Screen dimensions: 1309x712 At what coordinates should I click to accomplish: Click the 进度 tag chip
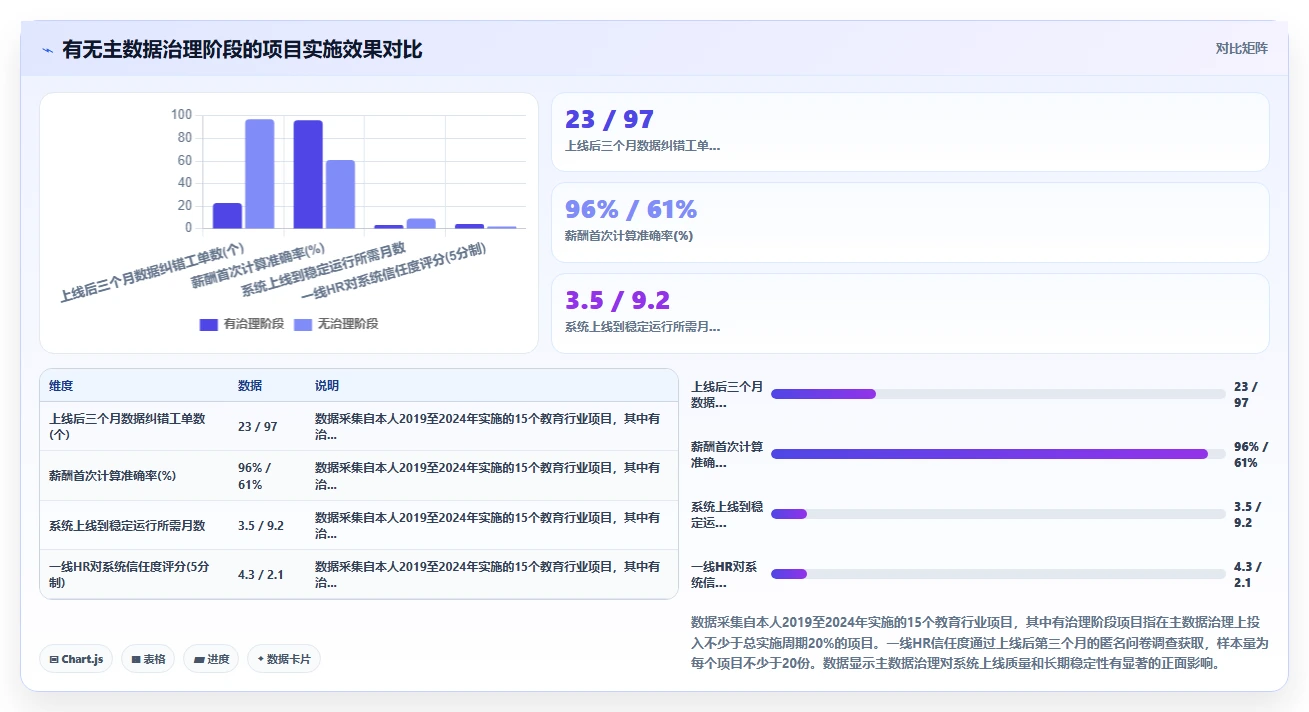pos(211,659)
